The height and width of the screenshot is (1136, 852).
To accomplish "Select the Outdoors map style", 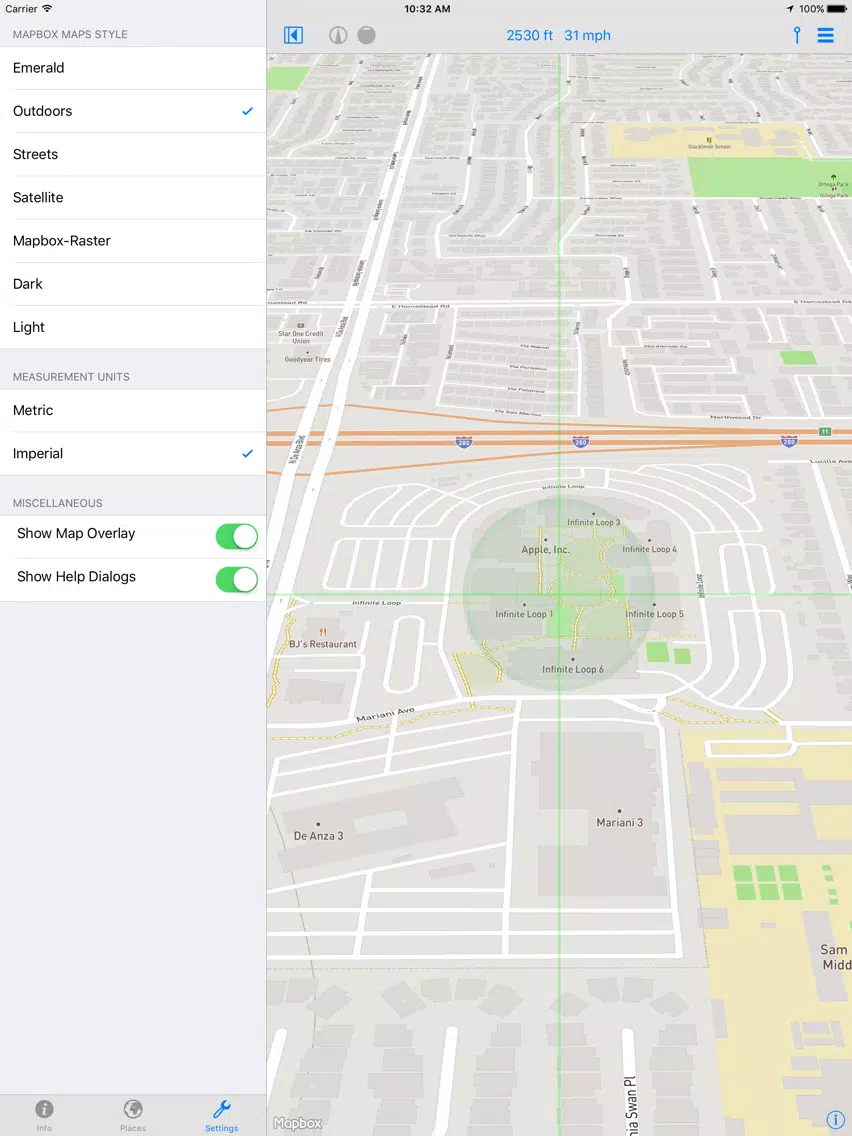I will (x=133, y=111).
